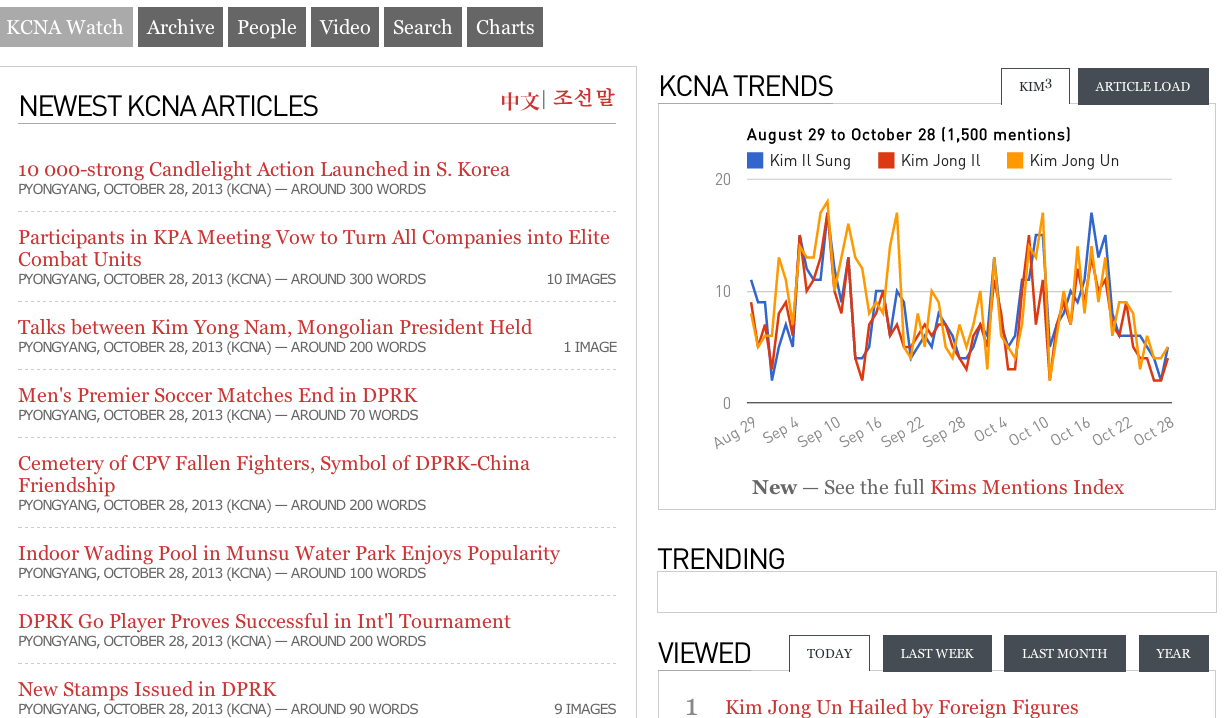Click inside the empty Trending box

937,592
